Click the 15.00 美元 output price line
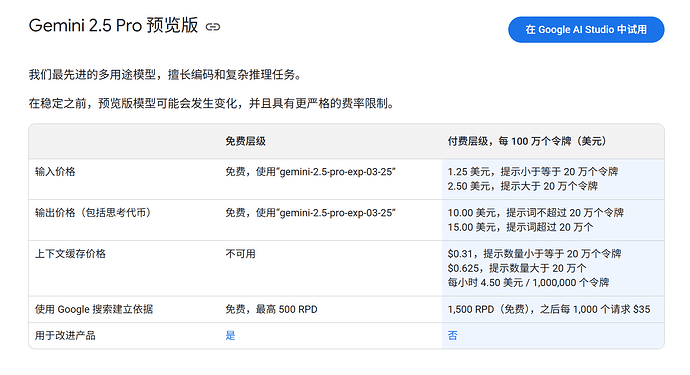Viewport: 690px width, 375px height. 520,227
